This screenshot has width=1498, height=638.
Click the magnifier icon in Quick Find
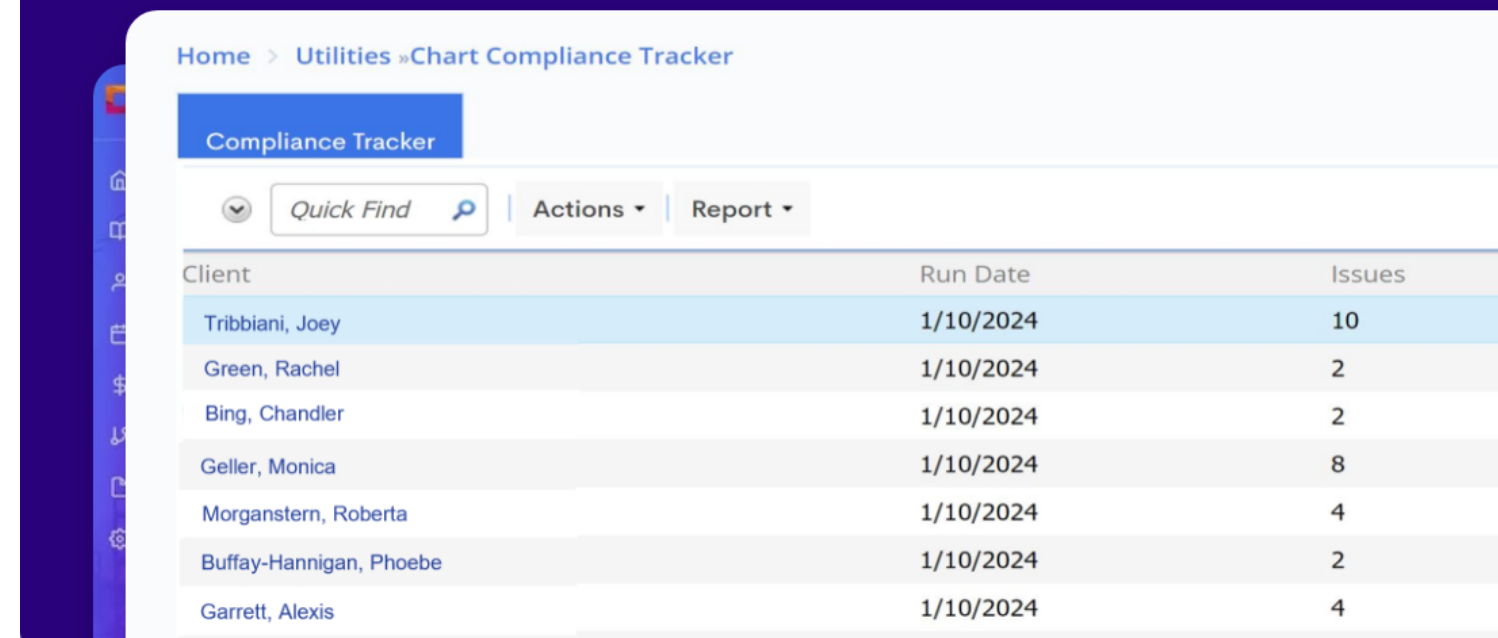coord(463,210)
